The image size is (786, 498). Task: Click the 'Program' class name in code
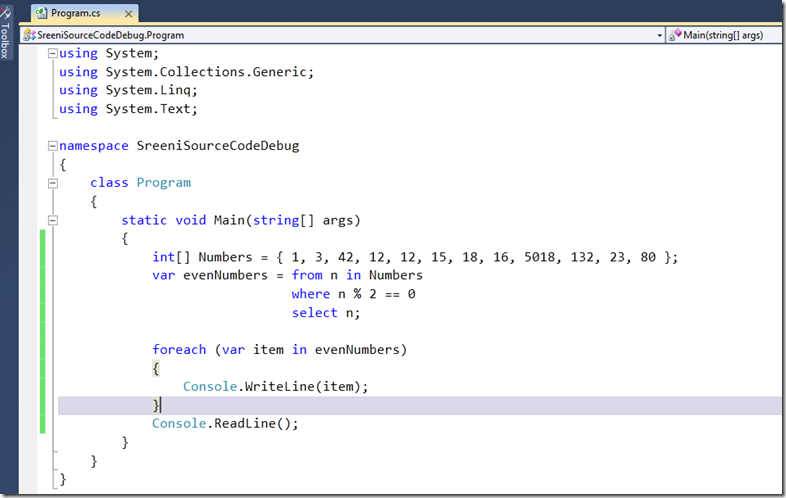click(x=163, y=183)
